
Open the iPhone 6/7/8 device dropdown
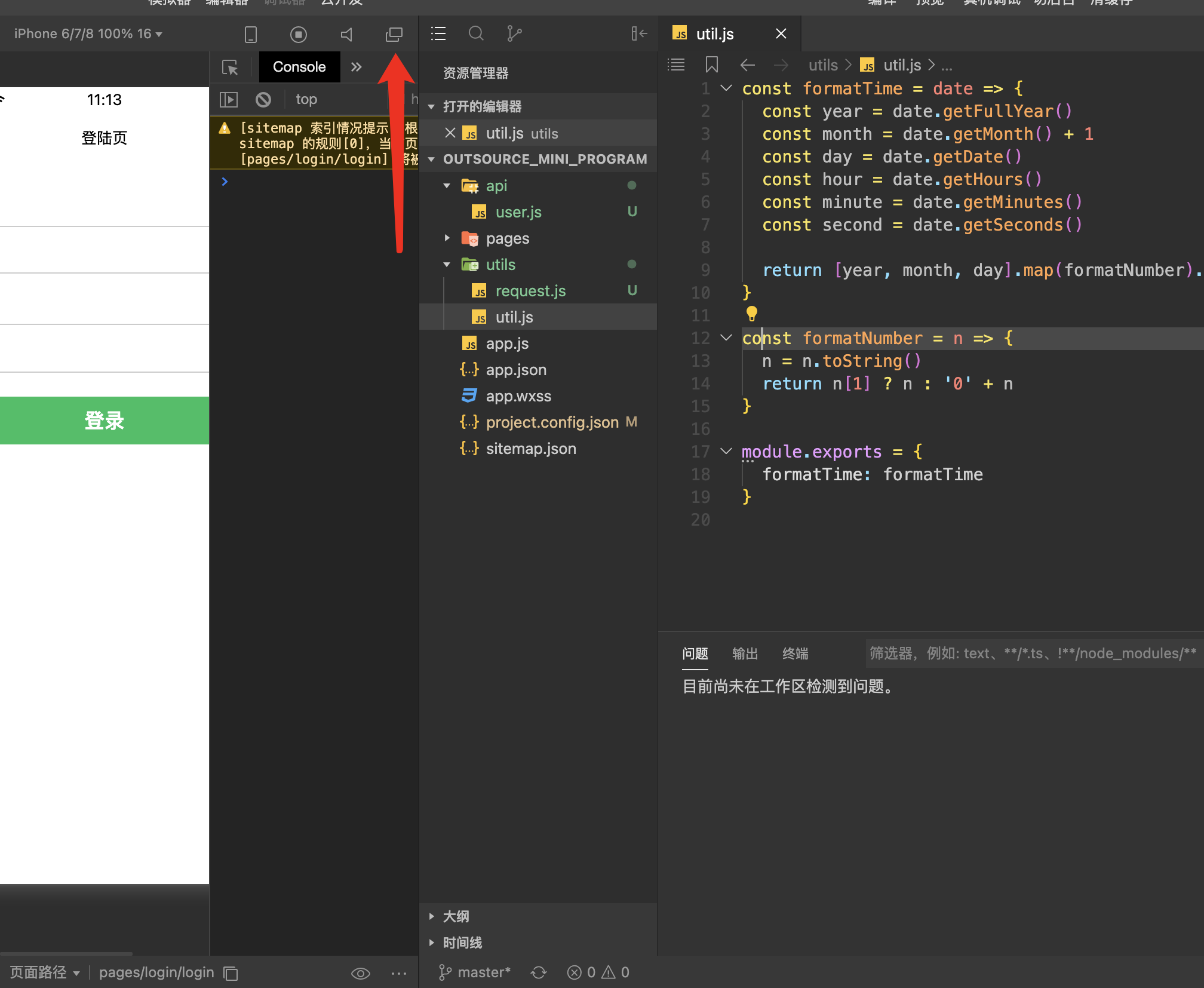click(88, 34)
